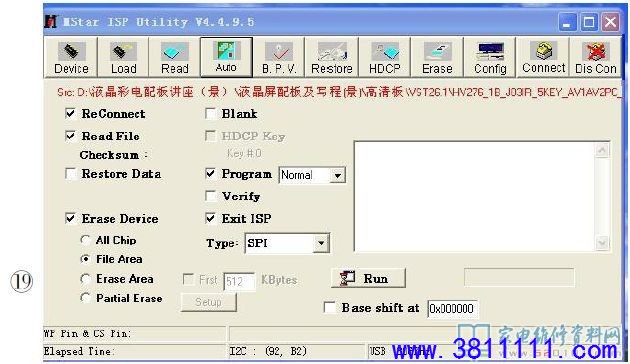This screenshot has width=630, height=364.
Task: Minimize the MStar ISP Utility window
Action: 567,22
